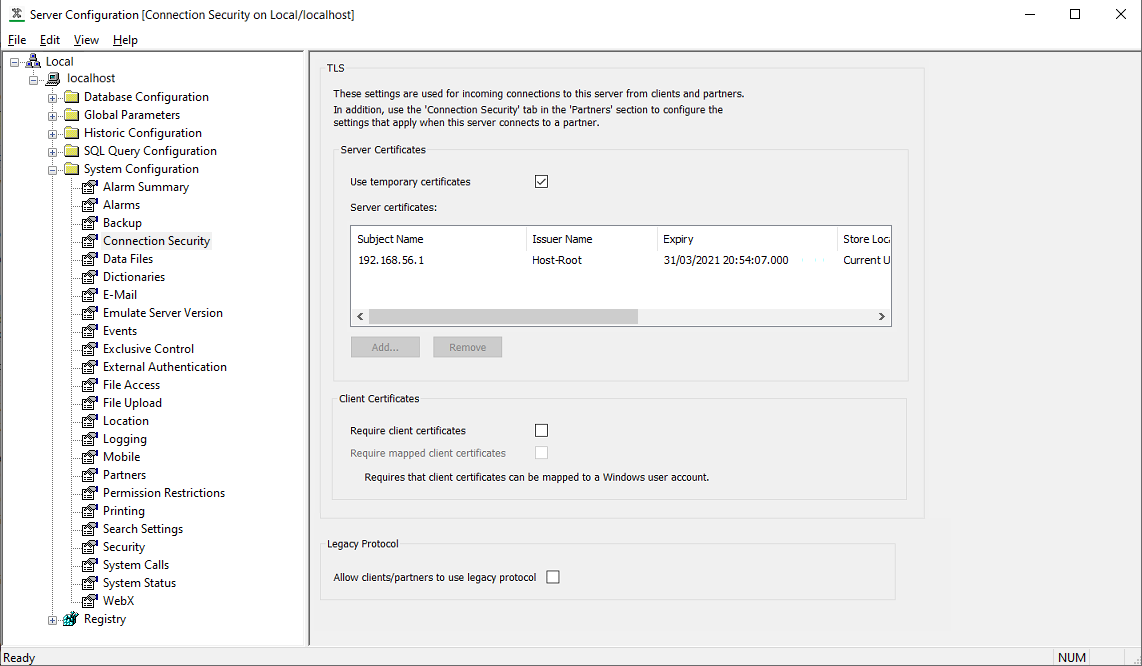Click the Backup configuration icon
This screenshot has height=666, width=1142.
click(89, 223)
